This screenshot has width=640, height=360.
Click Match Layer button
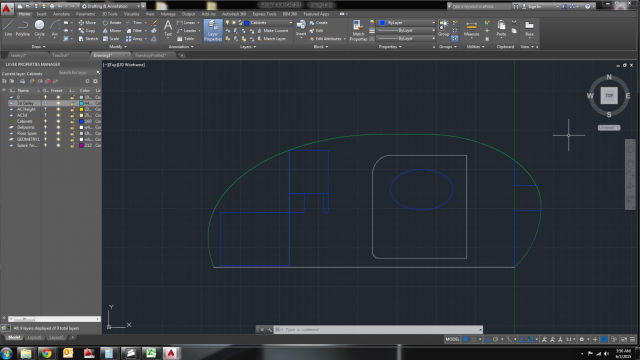[271, 39]
